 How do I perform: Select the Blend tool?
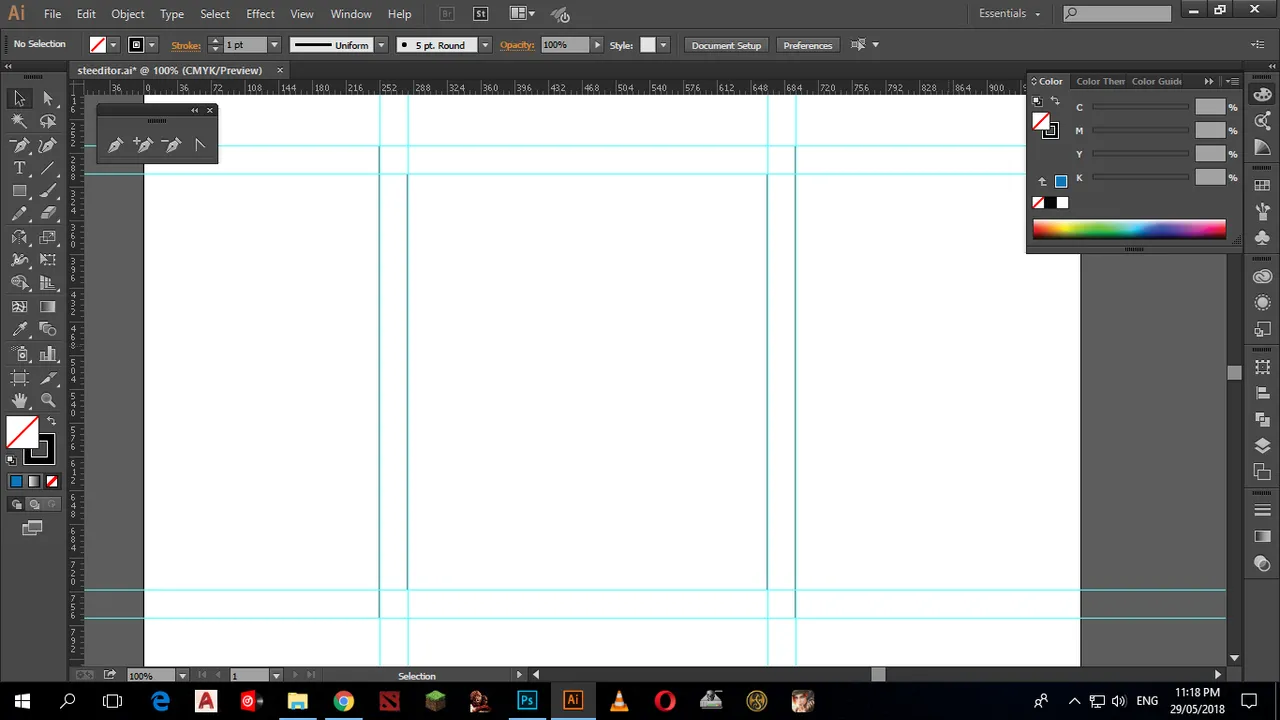point(47,330)
